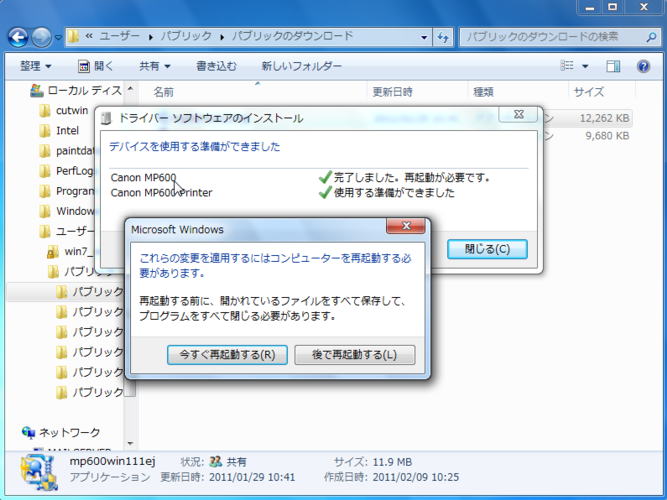This screenshot has width=667, height=500.
Task: Click the refresh button next to the address bar
Action: (x=443, y=37)
